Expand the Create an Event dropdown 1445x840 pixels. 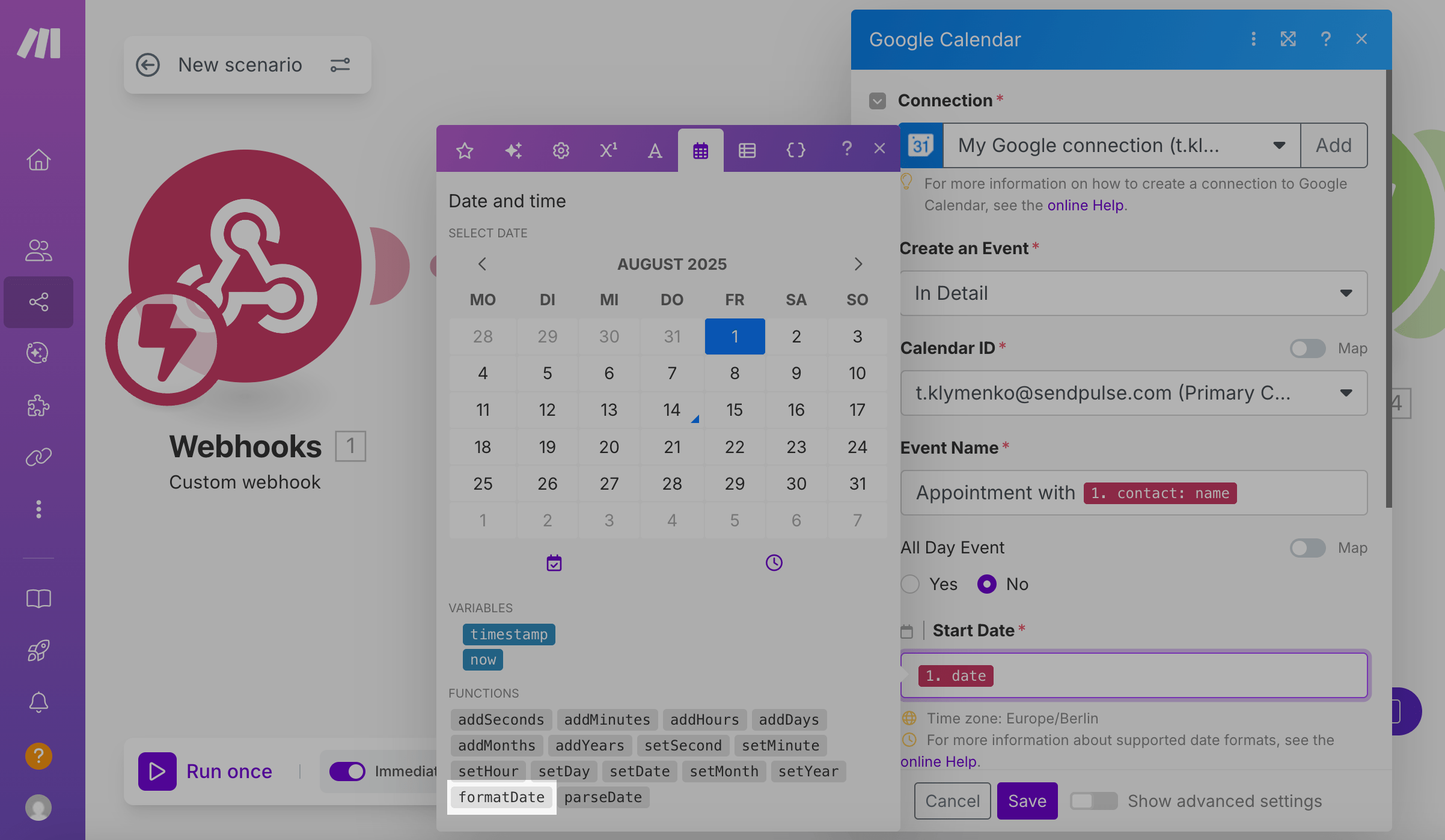pos(1133,293)
